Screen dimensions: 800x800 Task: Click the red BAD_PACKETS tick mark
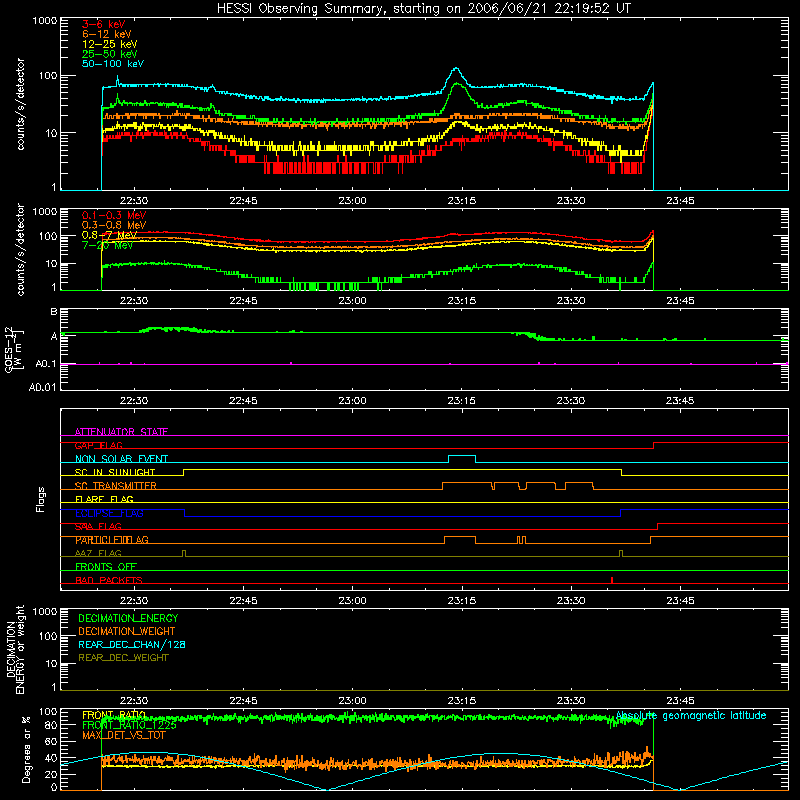[x=612, y=580]
